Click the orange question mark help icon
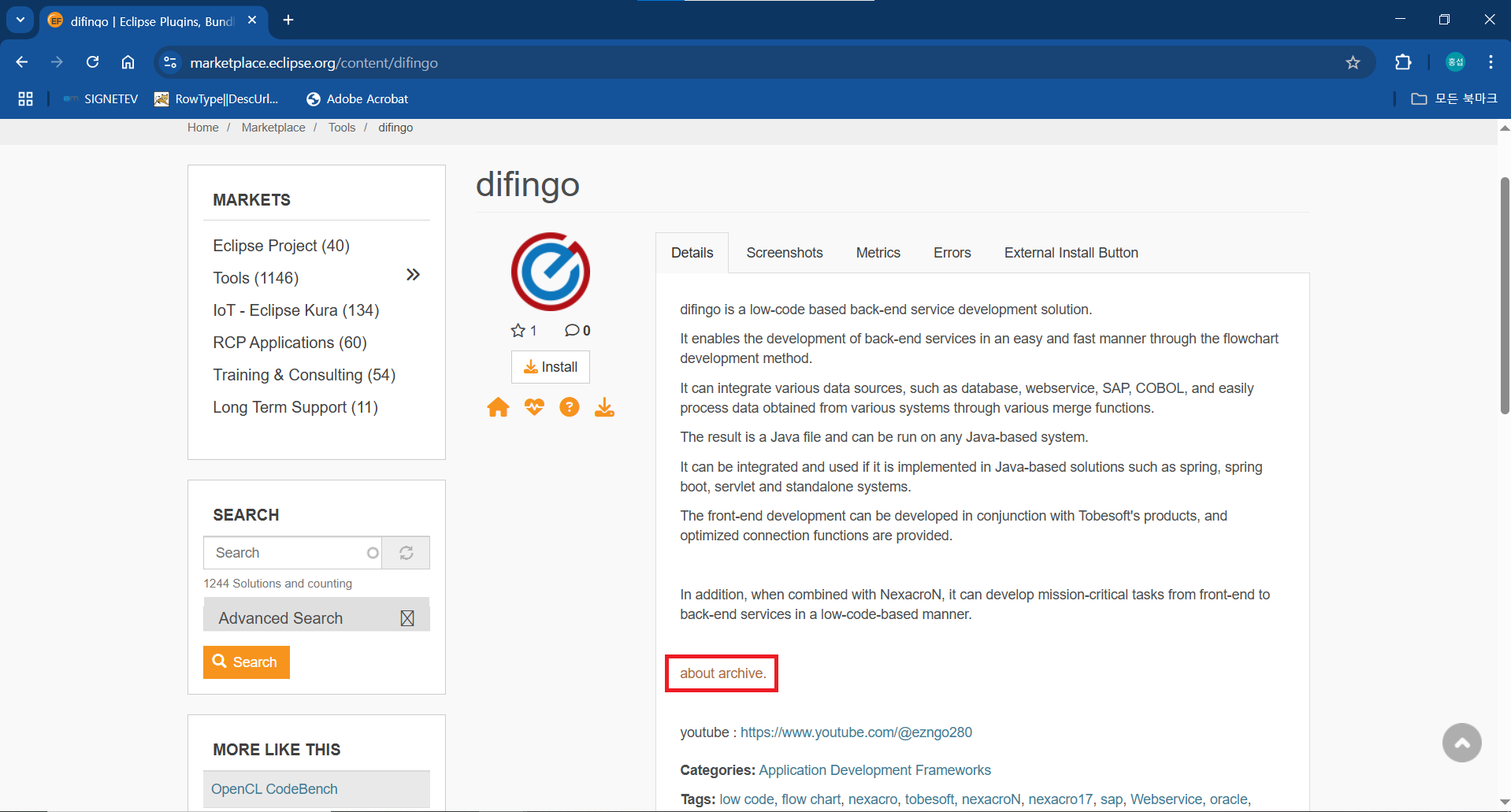Viewport: 1511px width, 812px height. point(569,407)
